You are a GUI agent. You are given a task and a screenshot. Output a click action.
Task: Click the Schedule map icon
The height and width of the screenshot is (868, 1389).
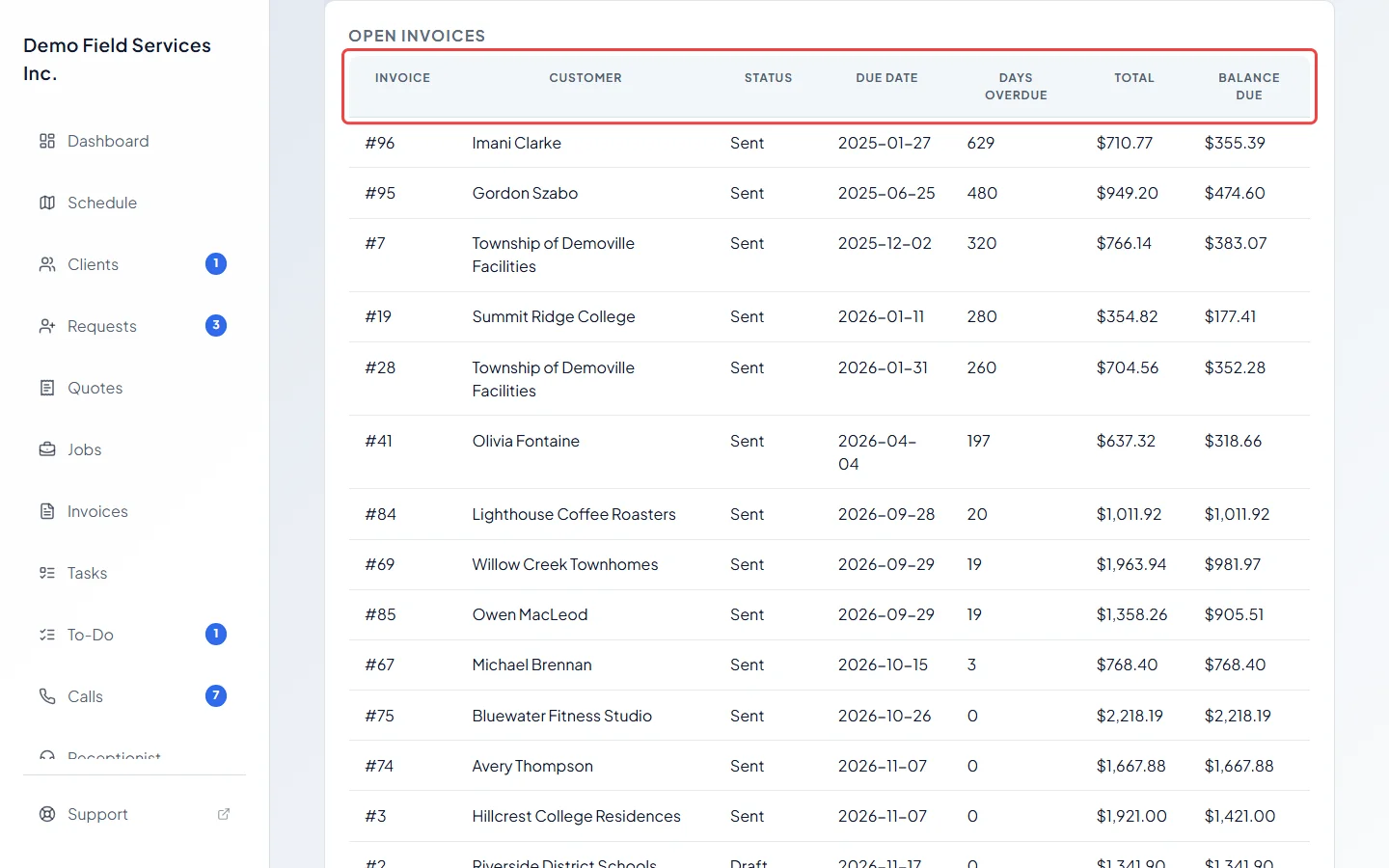point(47,203)
